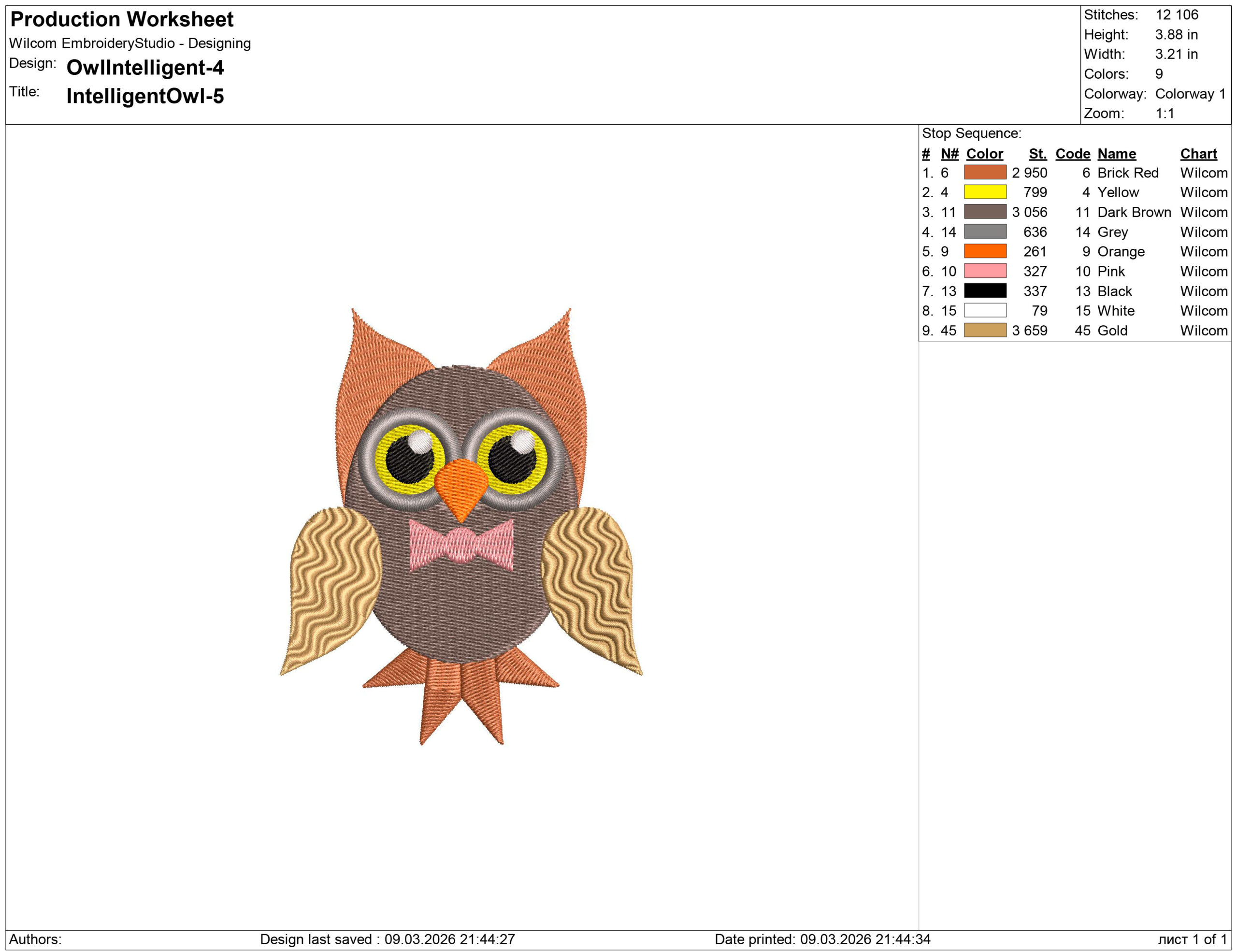Screen dimensions: 1237x952
Task: Click the Pink color swatch
Action: coord(985,271)
